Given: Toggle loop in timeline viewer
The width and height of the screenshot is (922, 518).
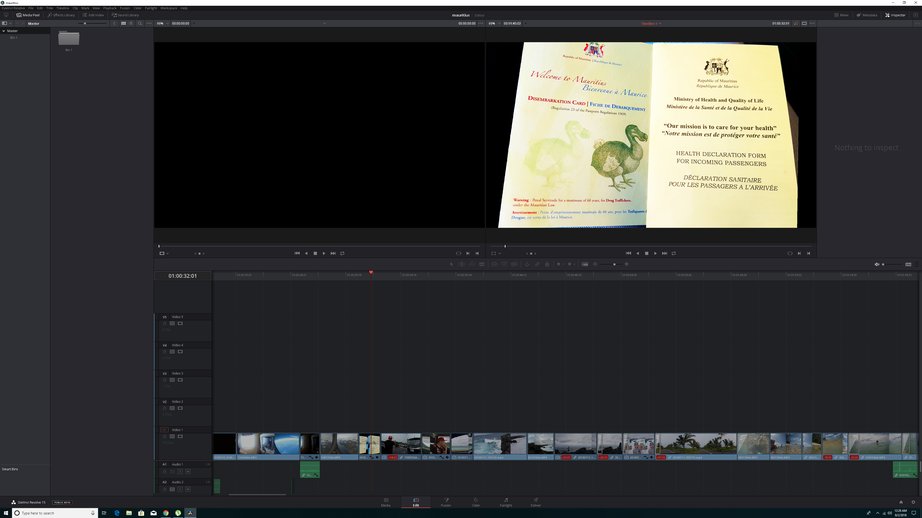Looking at the screenshot, I should coord(674,253).
